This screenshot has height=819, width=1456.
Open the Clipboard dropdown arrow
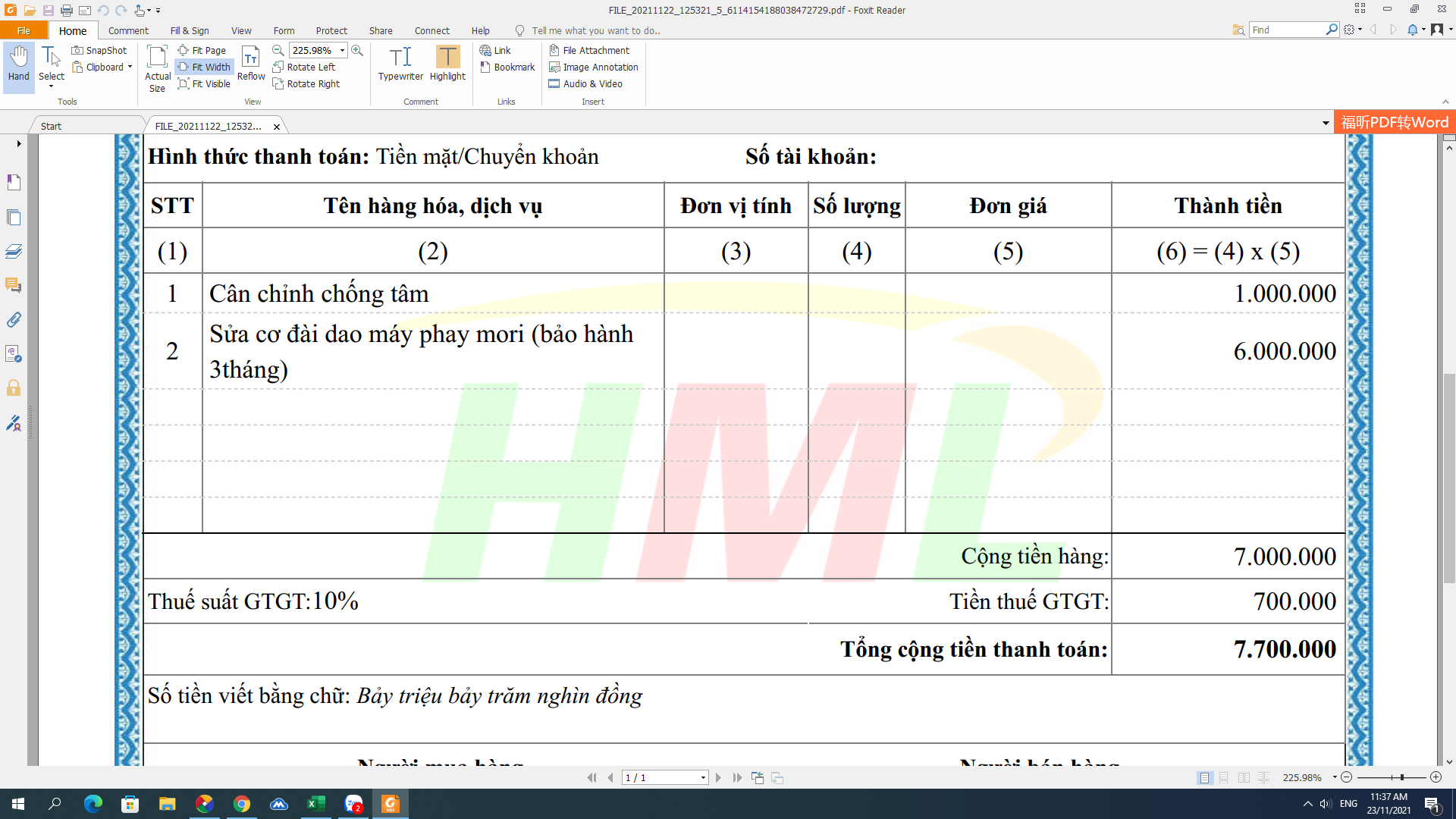(x=130, y=67)
